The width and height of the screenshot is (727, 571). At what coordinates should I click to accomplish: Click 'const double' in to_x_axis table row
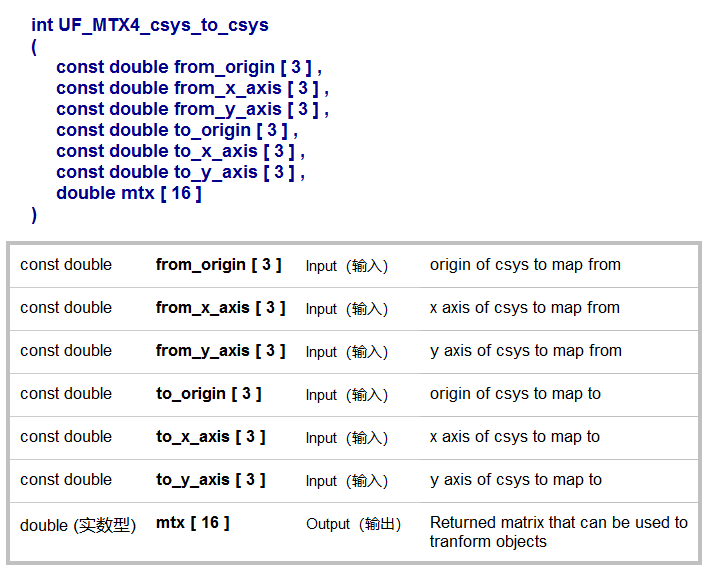(x=66, y=437)
